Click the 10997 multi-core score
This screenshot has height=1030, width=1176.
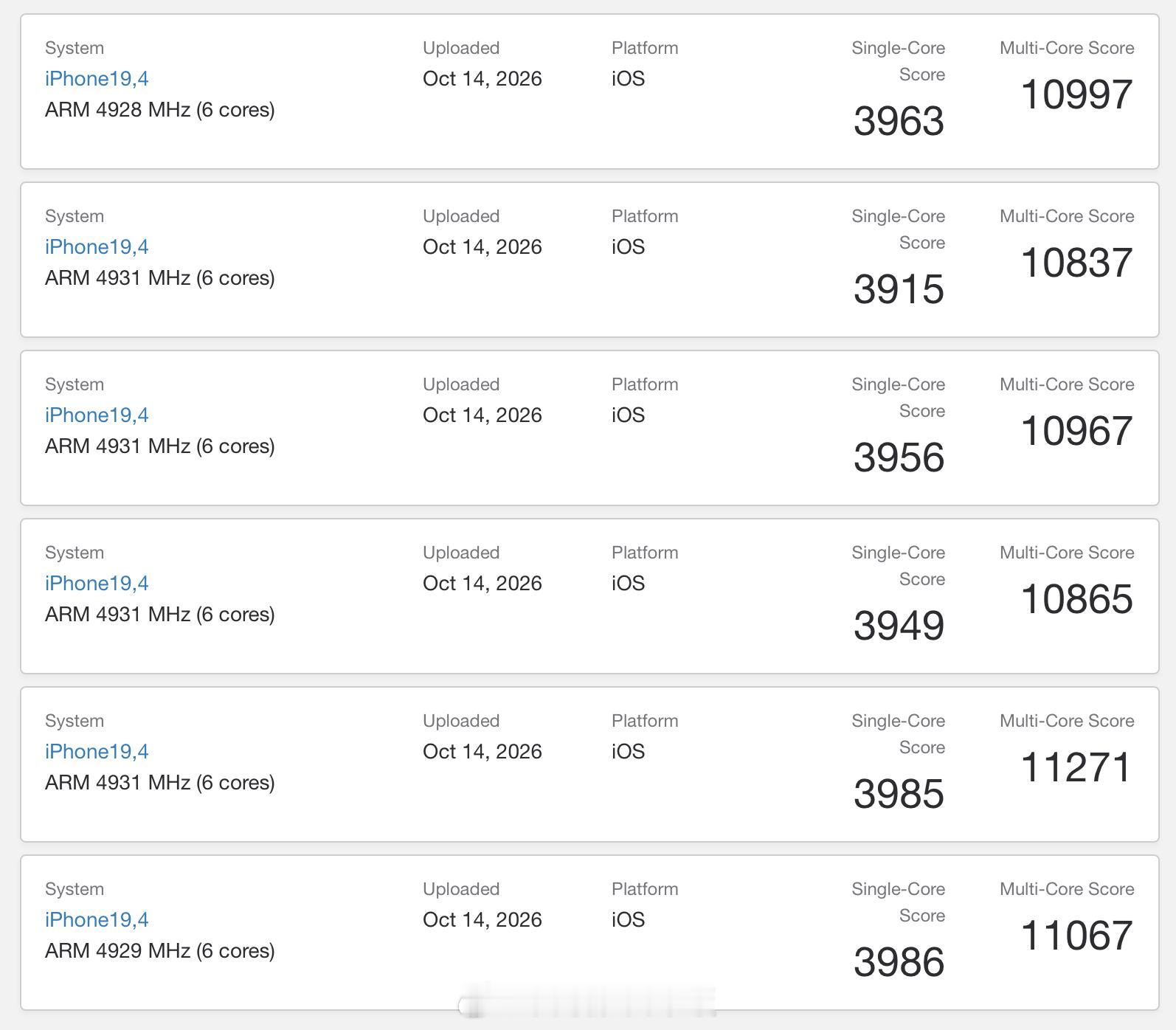tap(1076, 94)
